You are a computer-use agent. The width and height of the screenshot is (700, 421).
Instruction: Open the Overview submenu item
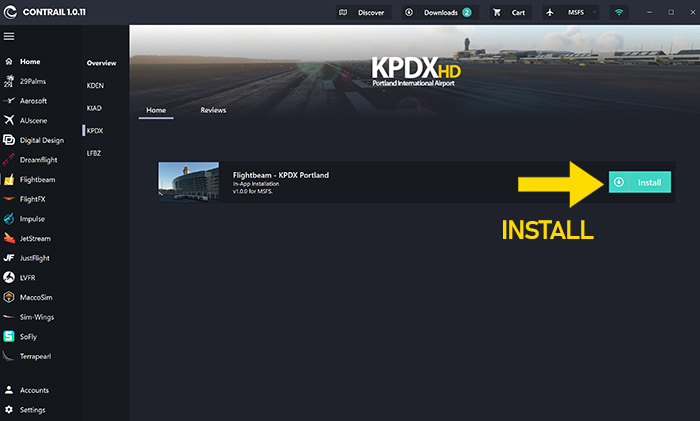pos(101,63)
